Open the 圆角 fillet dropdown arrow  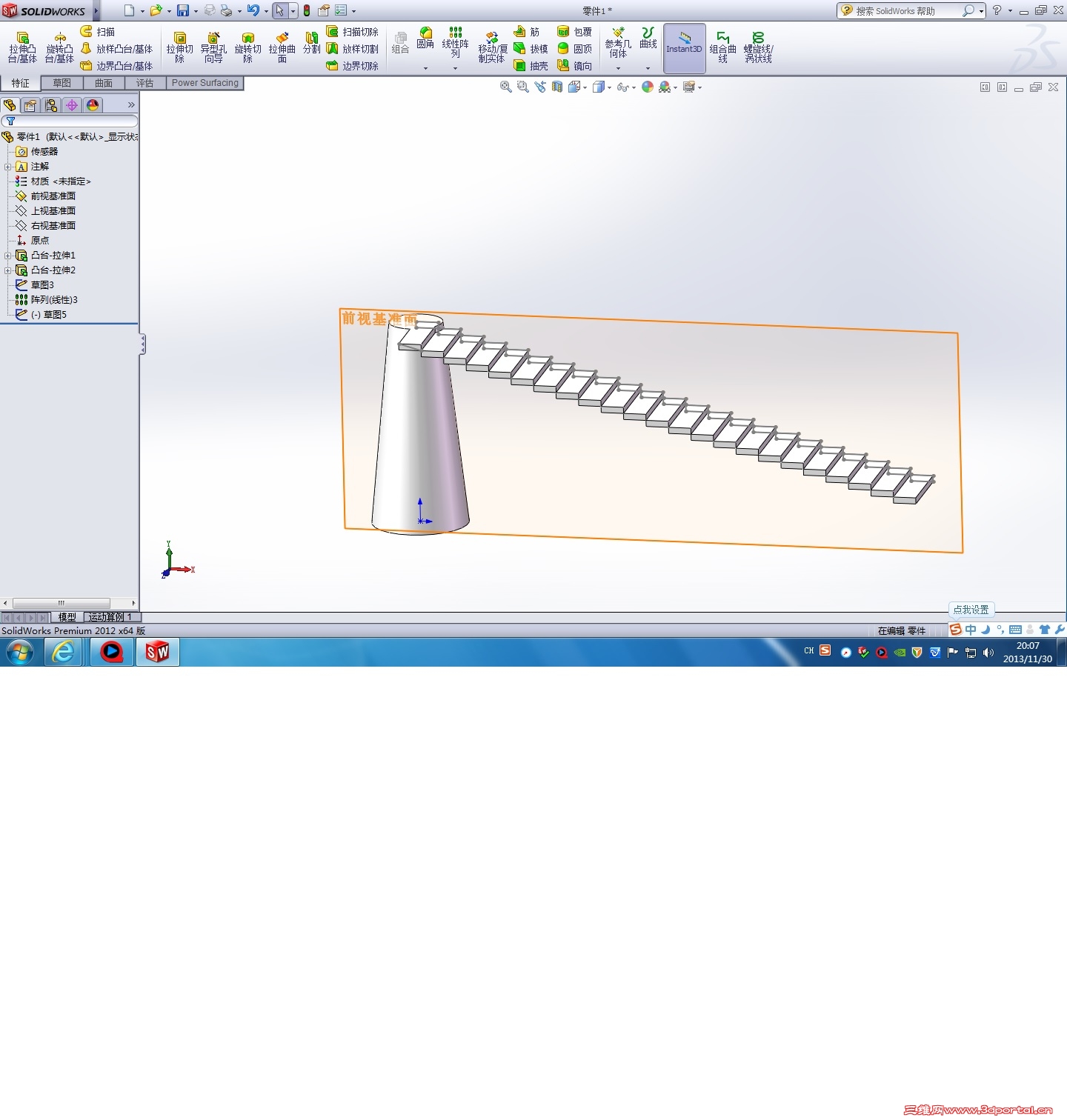click(425, 68)
